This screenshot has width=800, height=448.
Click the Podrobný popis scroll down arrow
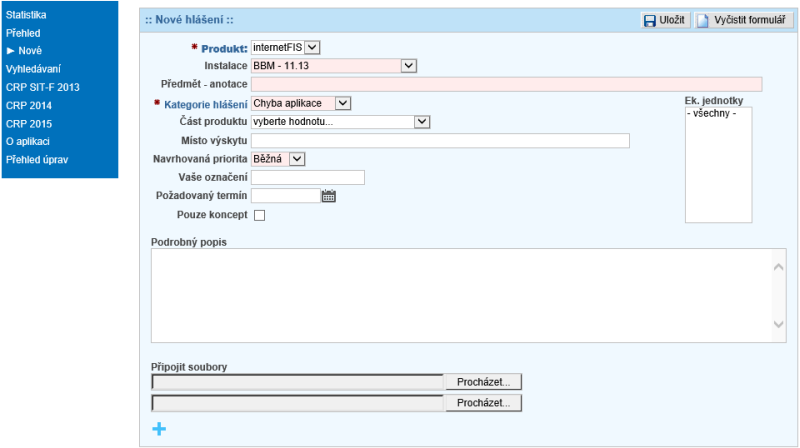tap(779, 324)
